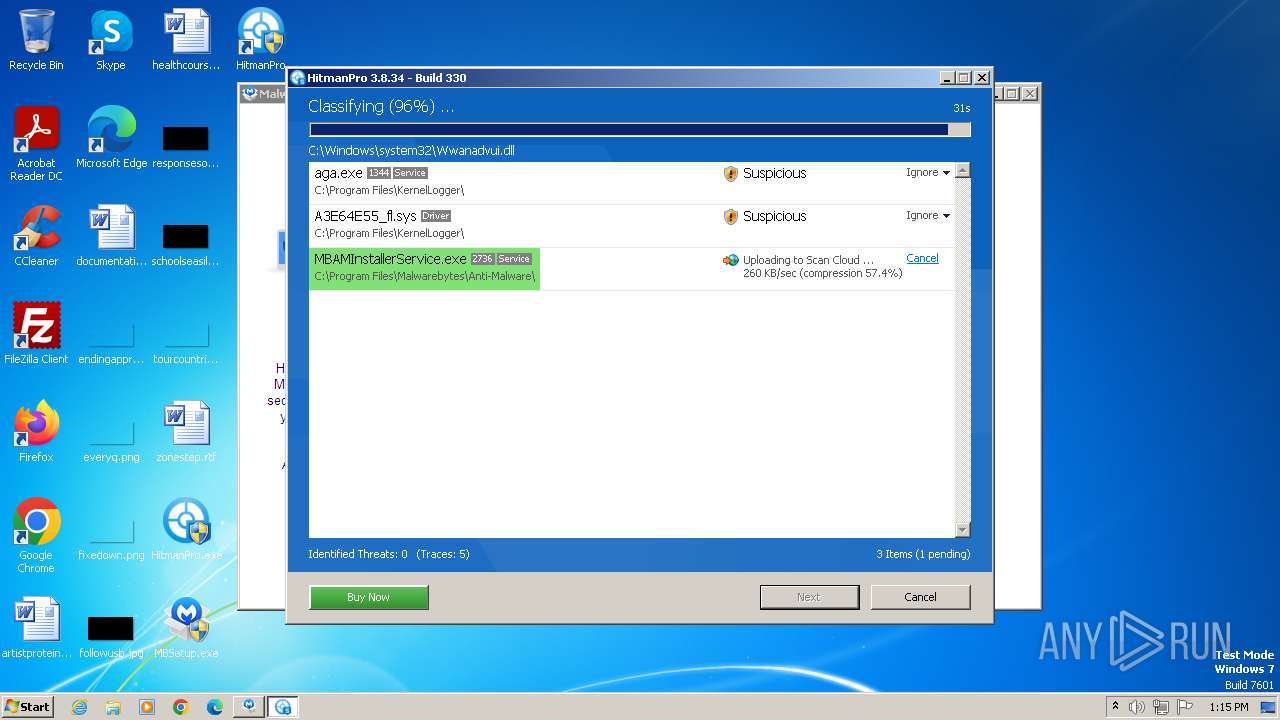Minimize the HitmanPro window
Screen dimensions: 1280x720
pos(948,78)
